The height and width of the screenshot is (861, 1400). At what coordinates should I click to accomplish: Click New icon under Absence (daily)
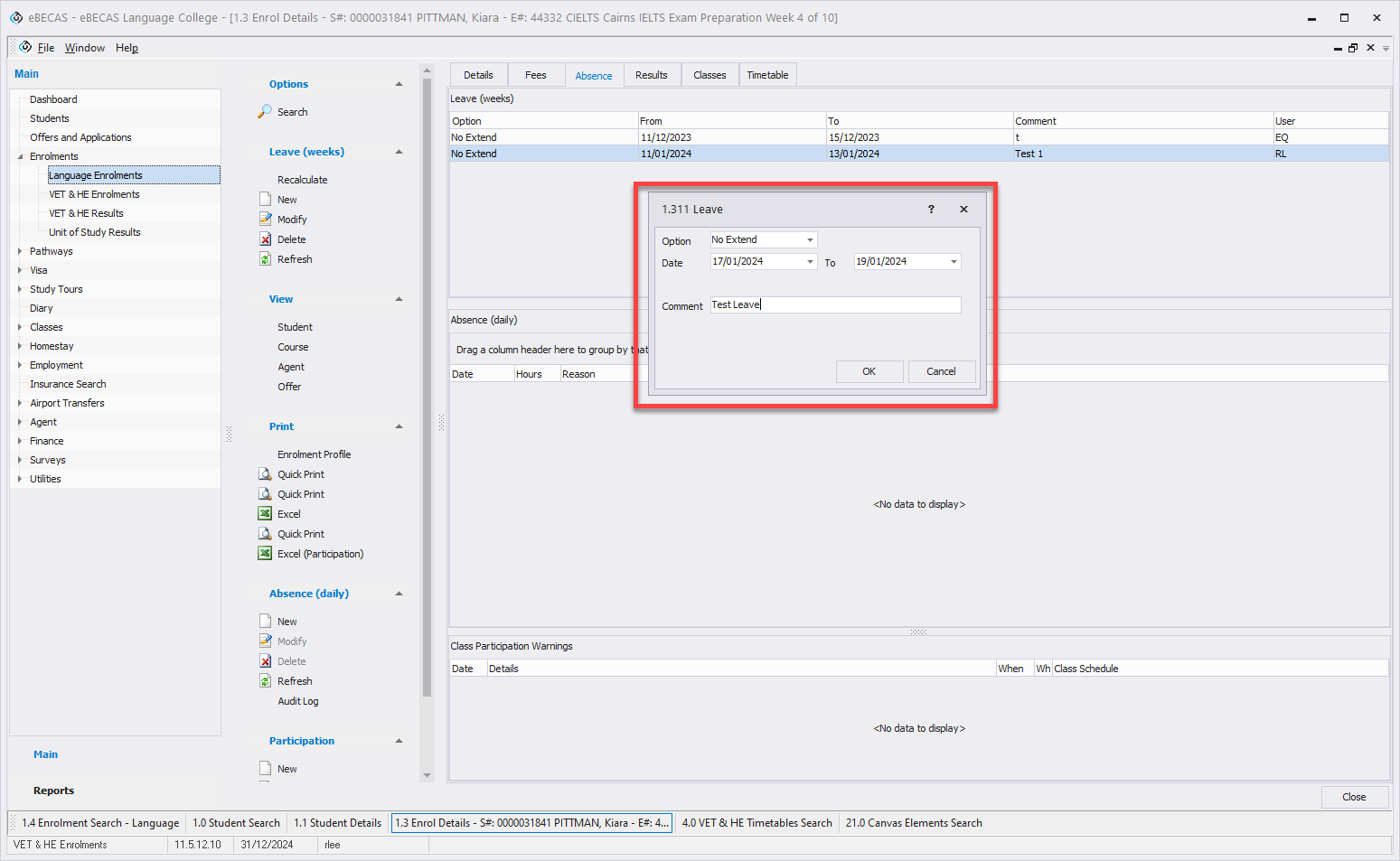[265, 622]
